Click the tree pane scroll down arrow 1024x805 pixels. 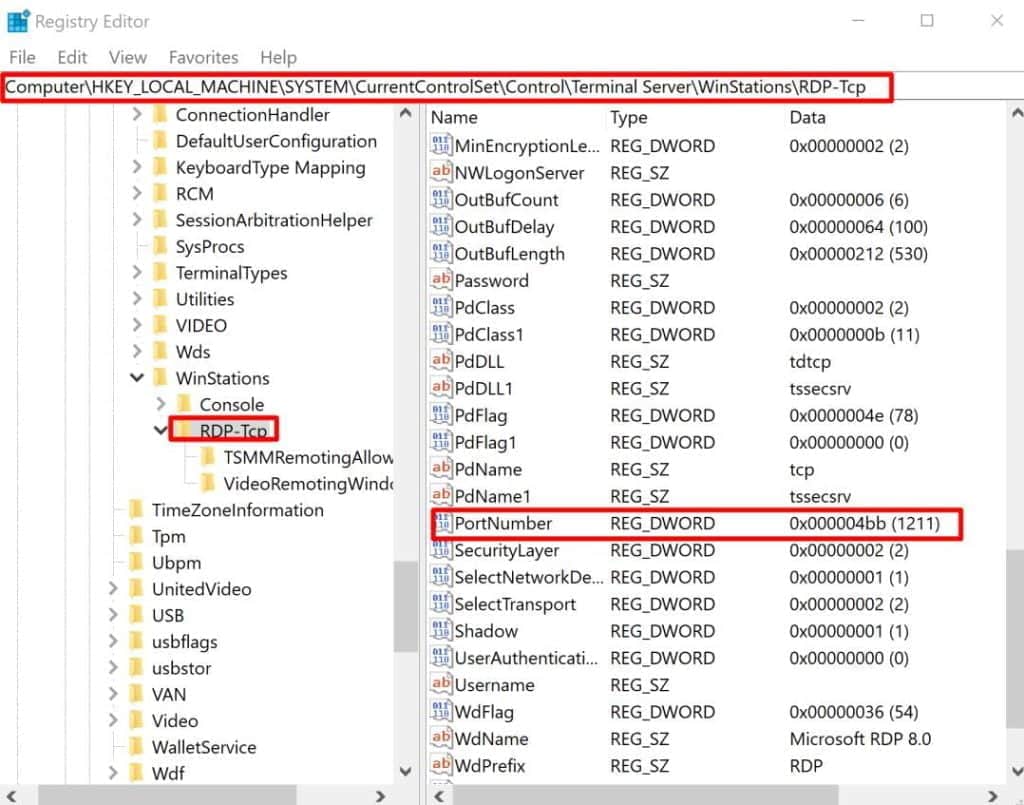405,771
